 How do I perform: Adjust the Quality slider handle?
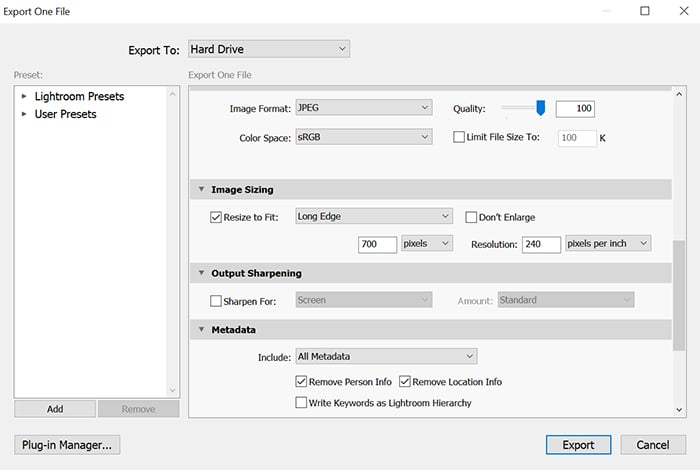tap(540, 108)
